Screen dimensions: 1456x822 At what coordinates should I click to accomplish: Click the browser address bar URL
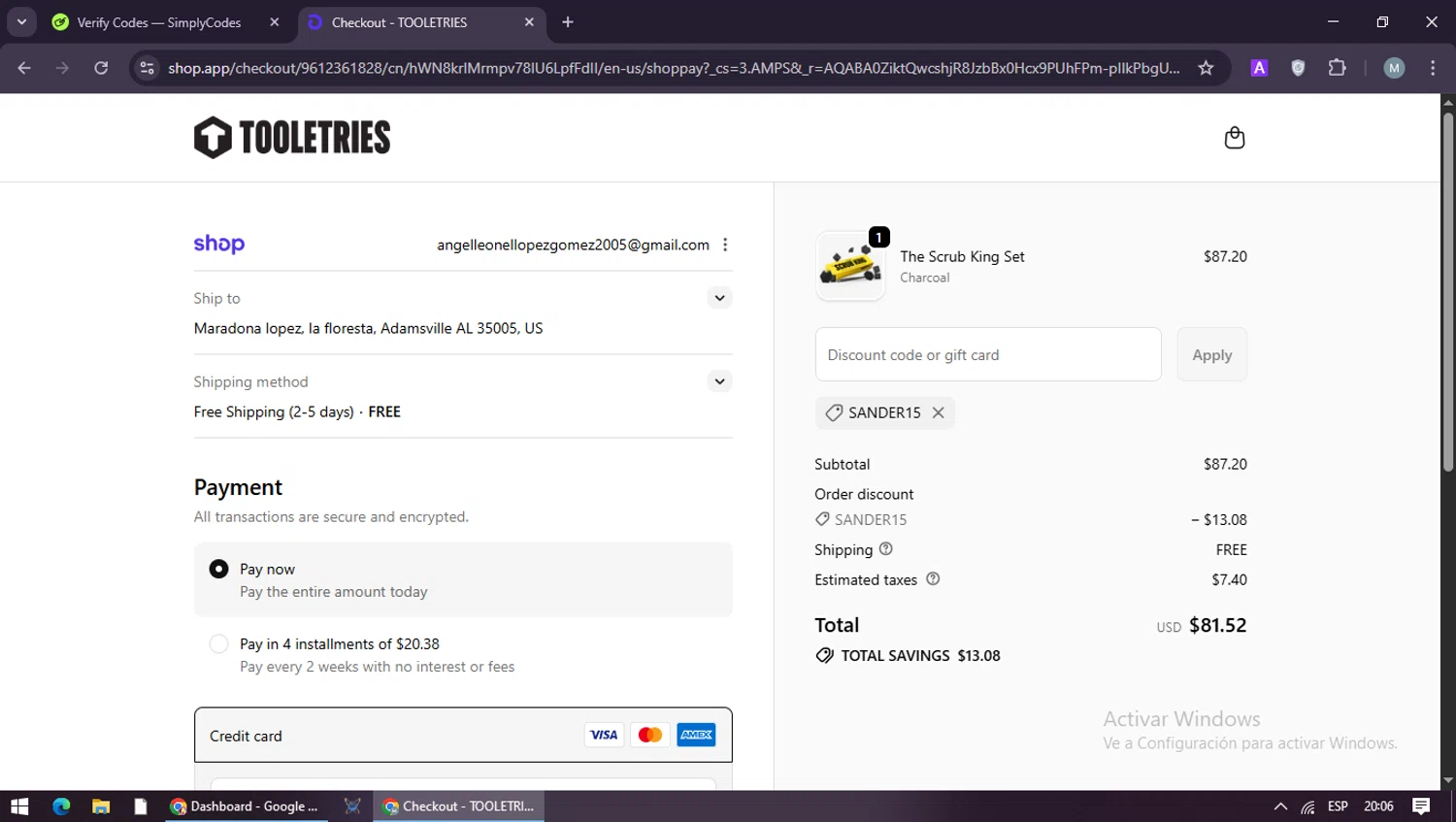[x=674, y=68]
